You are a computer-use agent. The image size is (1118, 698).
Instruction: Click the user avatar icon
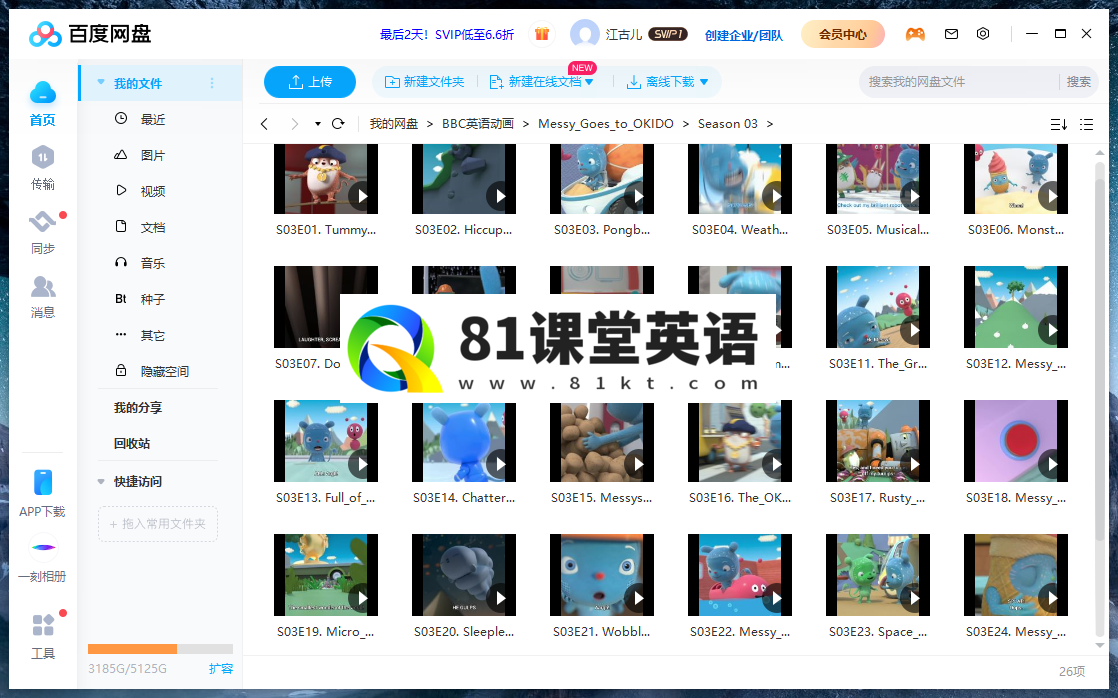click(585, 34)
